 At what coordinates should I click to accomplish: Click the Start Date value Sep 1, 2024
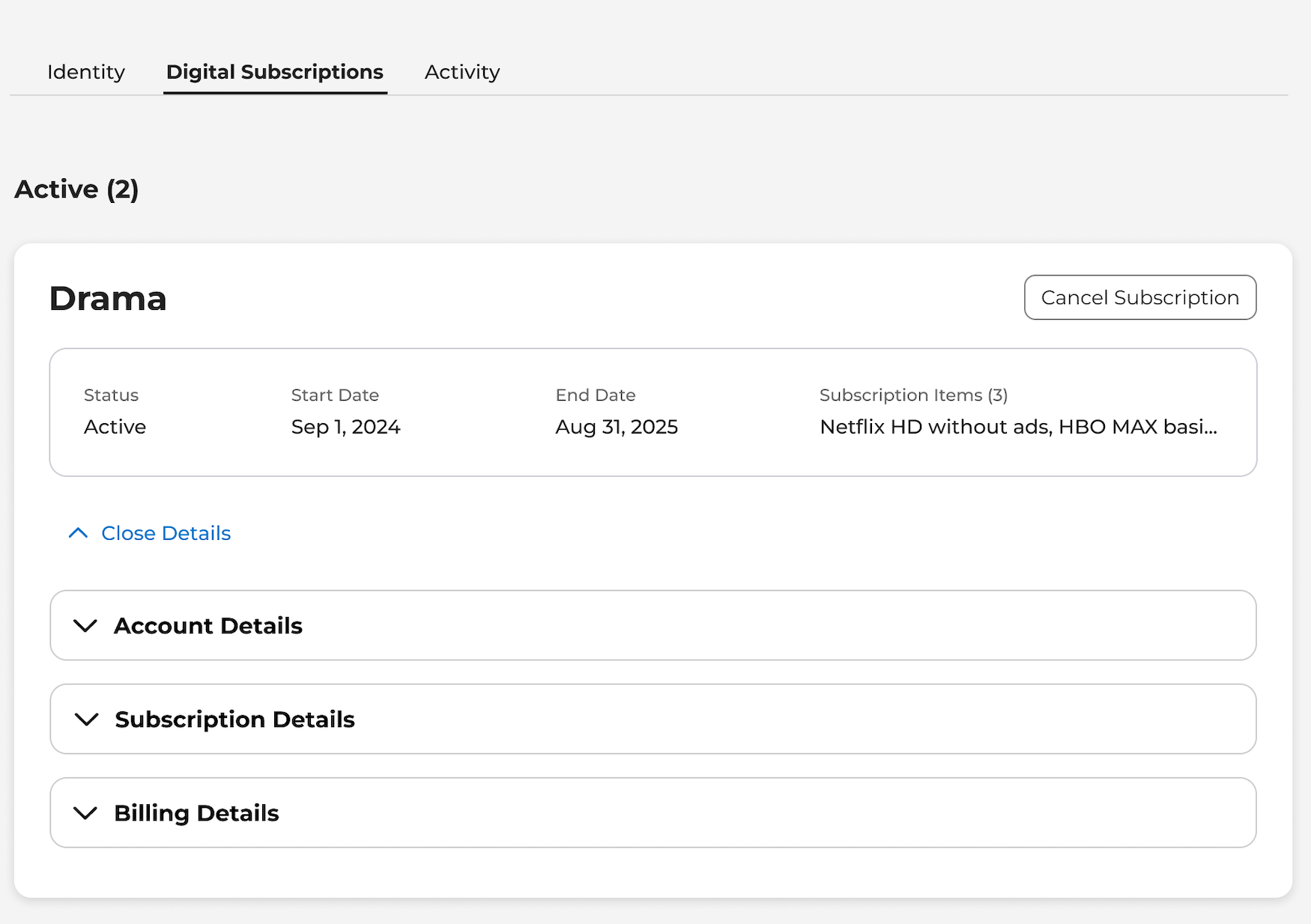point(345,427)
